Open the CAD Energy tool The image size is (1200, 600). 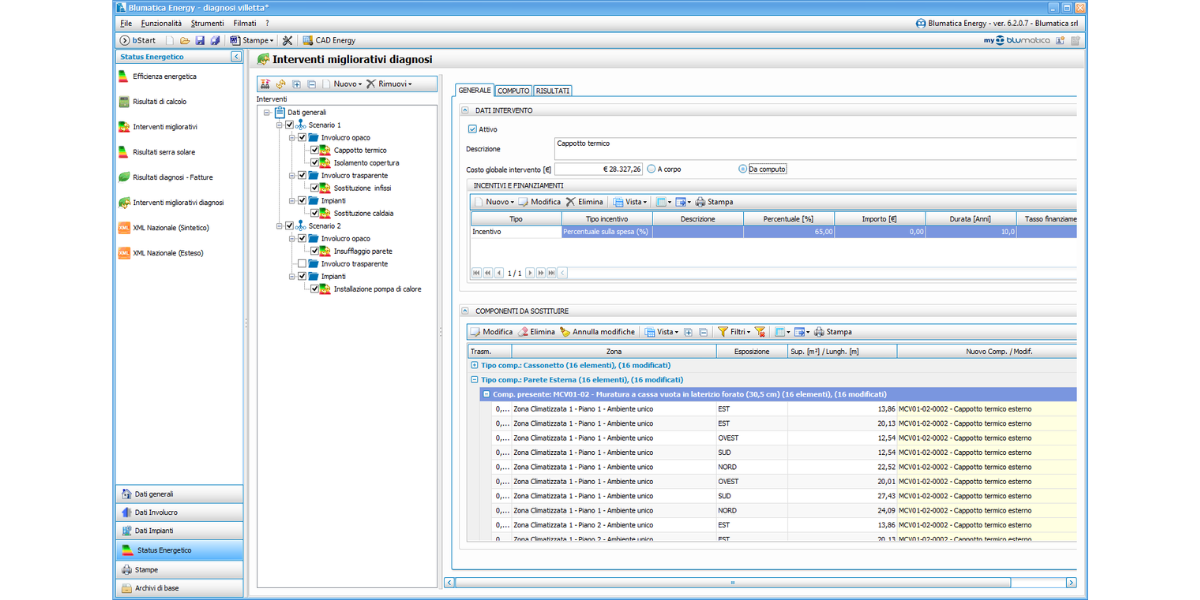[x=329, y=41]
